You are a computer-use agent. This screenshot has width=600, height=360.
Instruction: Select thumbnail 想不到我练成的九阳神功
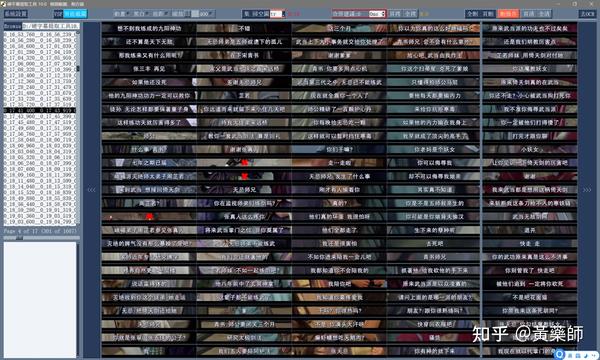click(149, 28)
